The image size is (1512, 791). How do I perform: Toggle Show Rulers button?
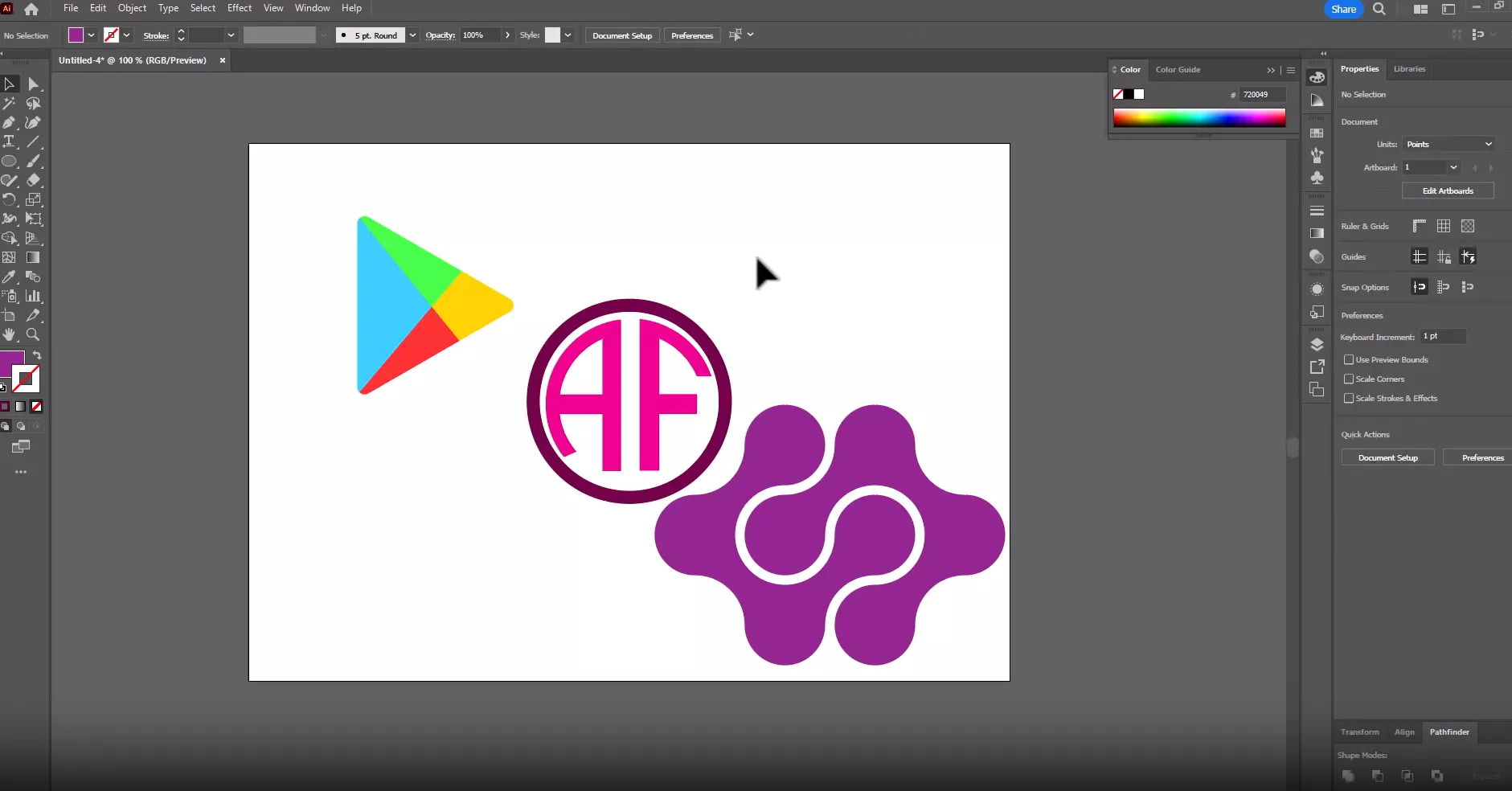click(1420, 226)
